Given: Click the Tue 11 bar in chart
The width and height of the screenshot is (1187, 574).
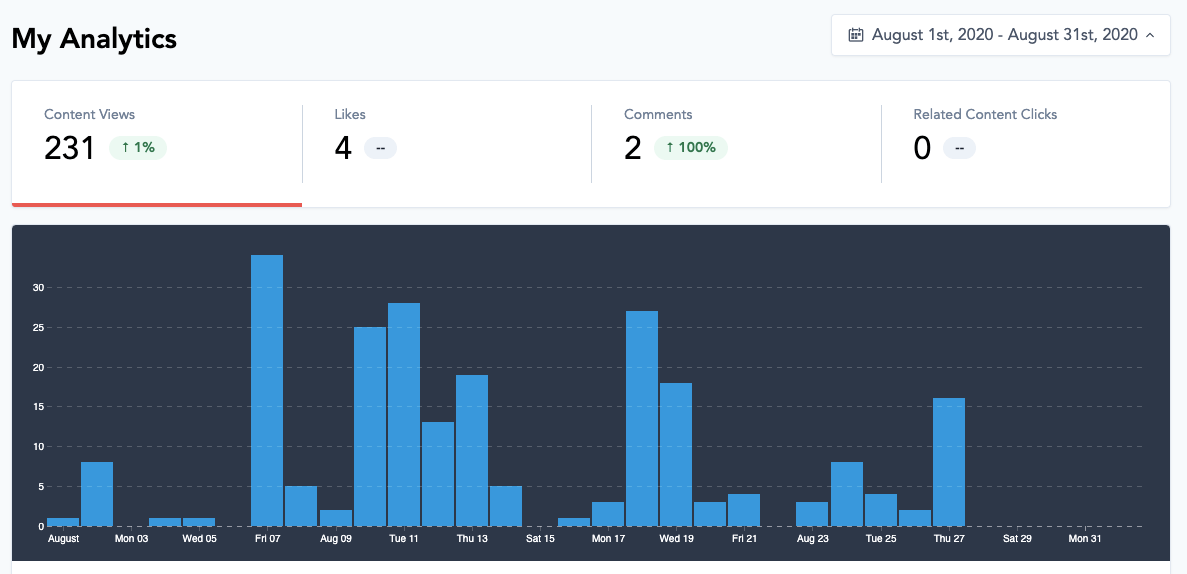Looking at the screenshot, I should pos(404,414).
